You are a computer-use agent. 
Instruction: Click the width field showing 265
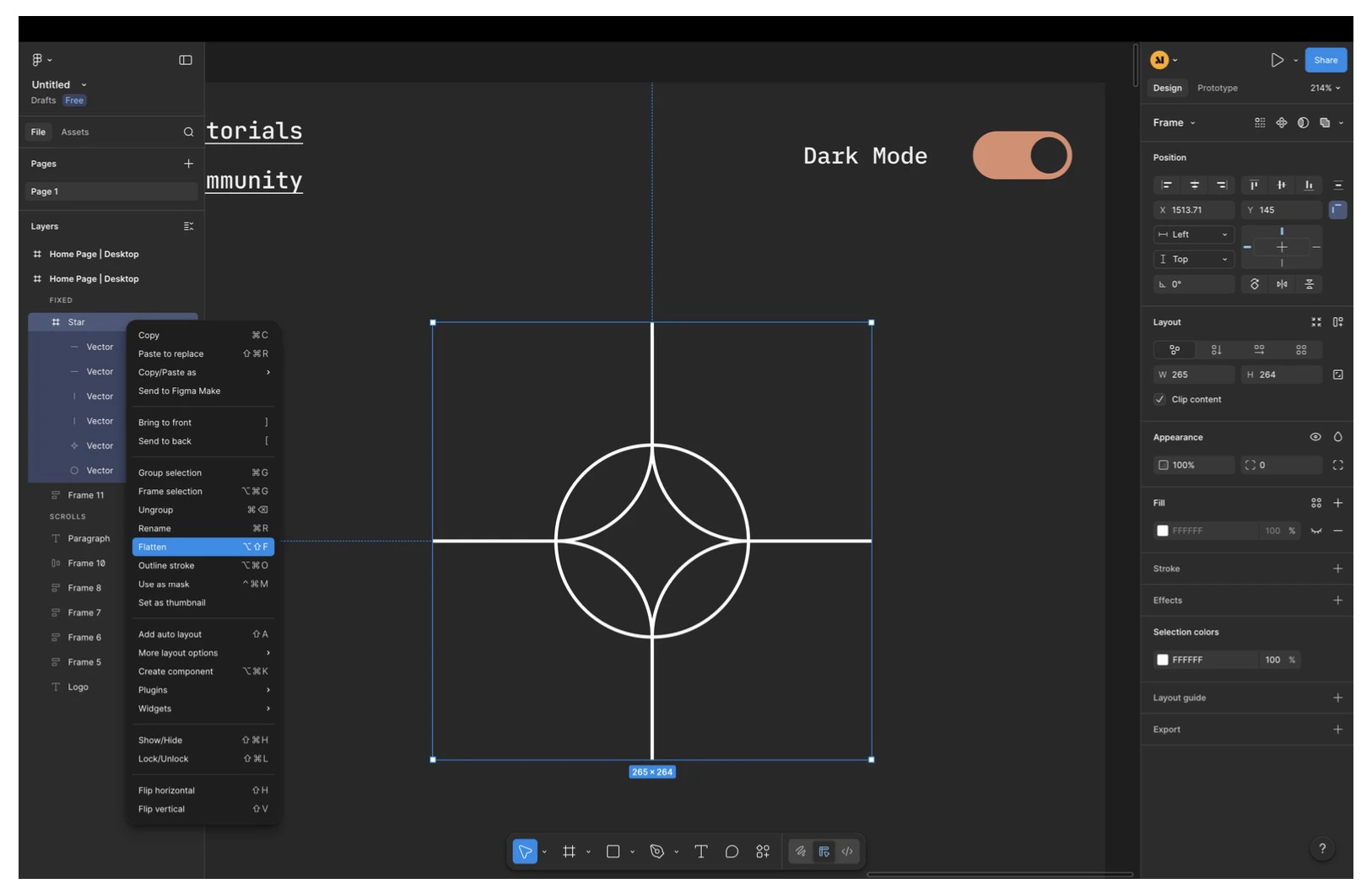tap(1194, 374)
